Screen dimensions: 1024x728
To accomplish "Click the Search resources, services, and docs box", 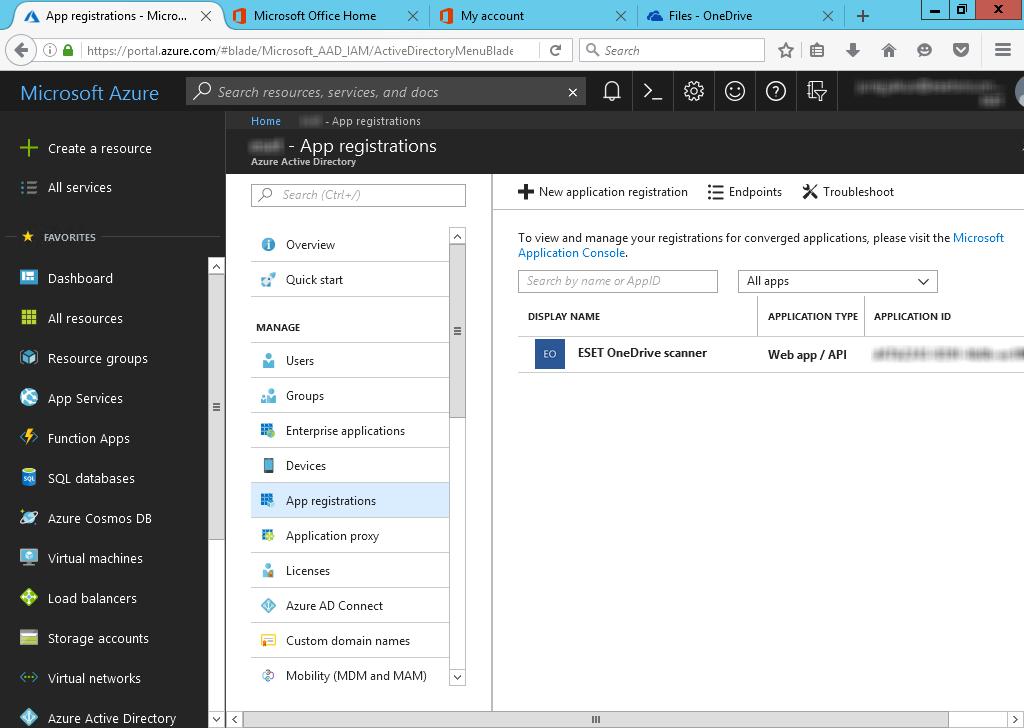I will 385,92.
